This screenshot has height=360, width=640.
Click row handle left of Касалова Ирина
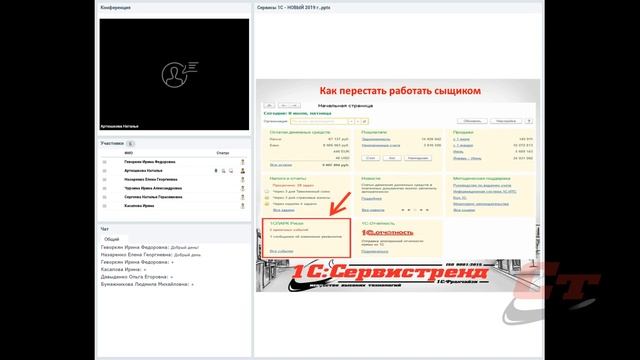click(x=104, y=206)
